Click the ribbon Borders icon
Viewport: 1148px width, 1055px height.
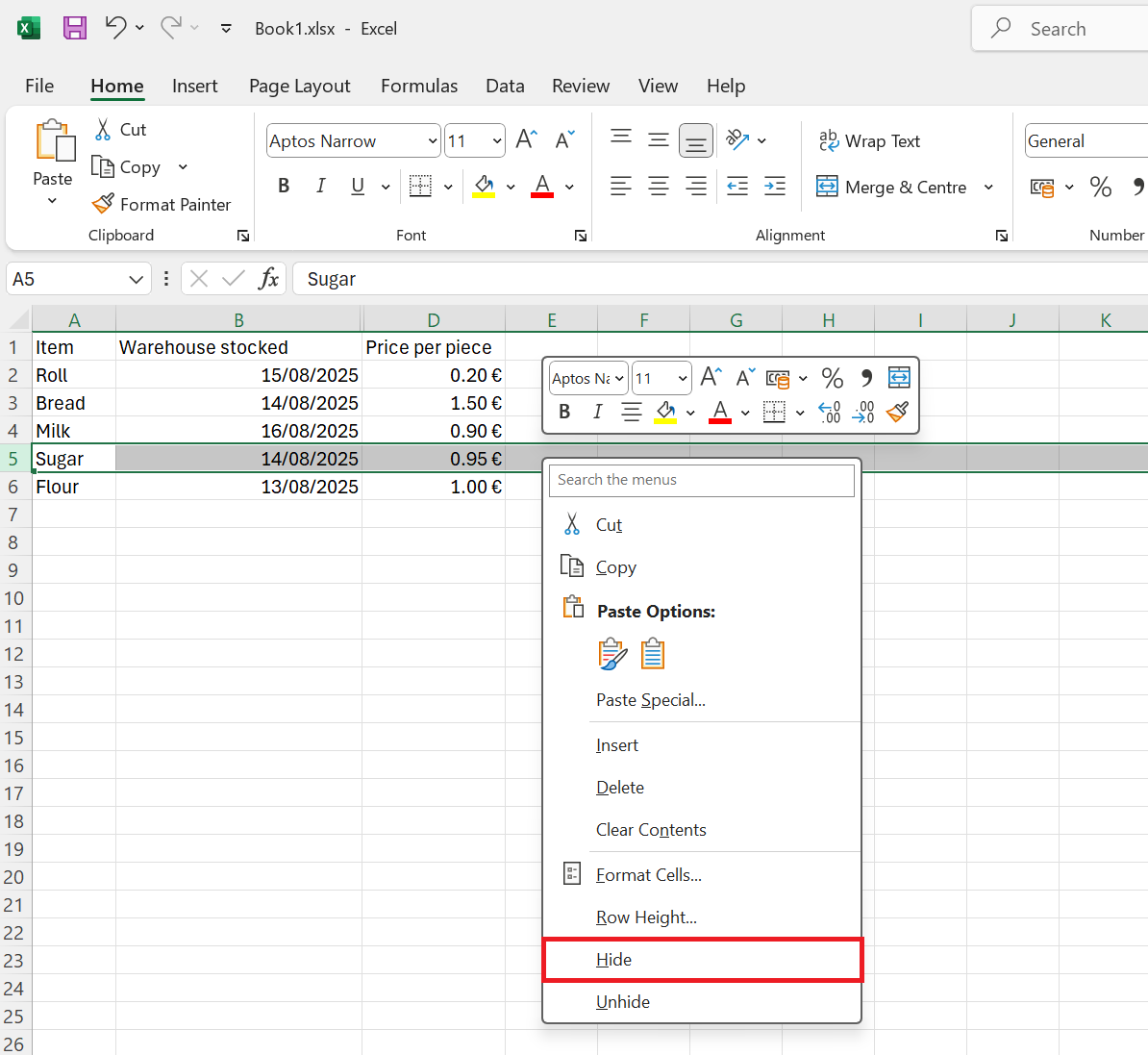click(x=420, y=186)
